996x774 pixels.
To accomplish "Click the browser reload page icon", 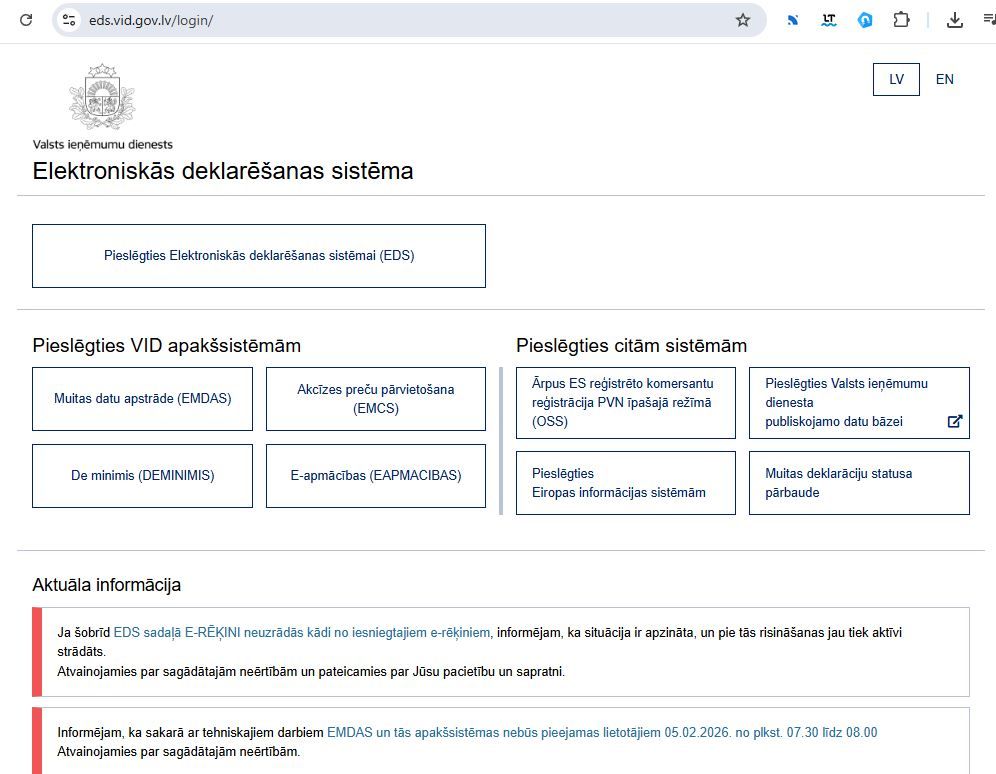I will [x=26, y=20].
